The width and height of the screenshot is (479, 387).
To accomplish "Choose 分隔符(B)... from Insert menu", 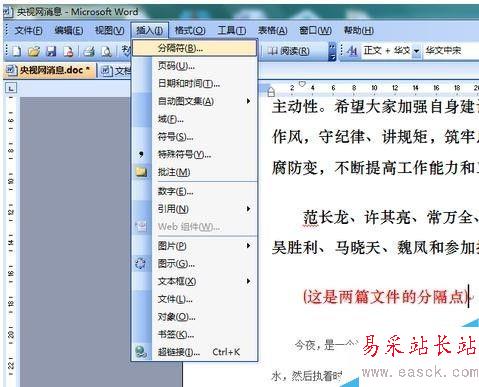I will pos(195,48).
